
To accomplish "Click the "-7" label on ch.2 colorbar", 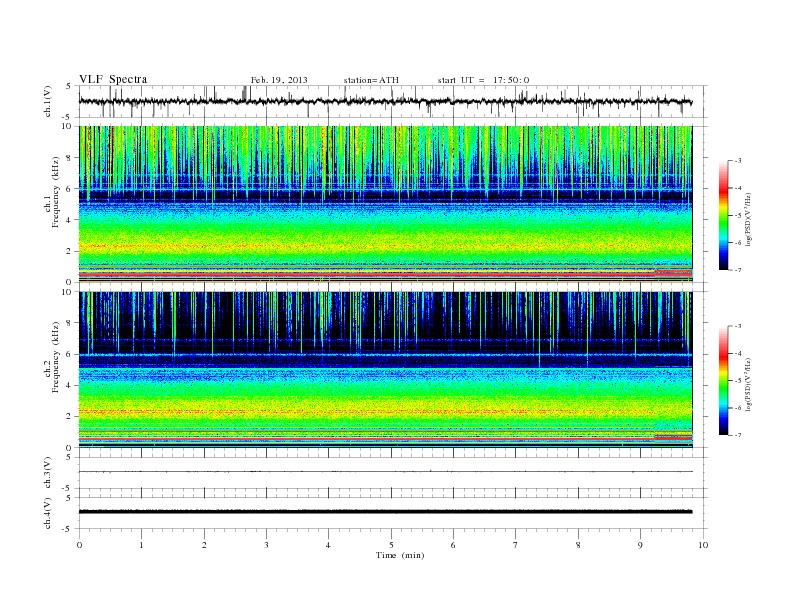I will [738, 435].
